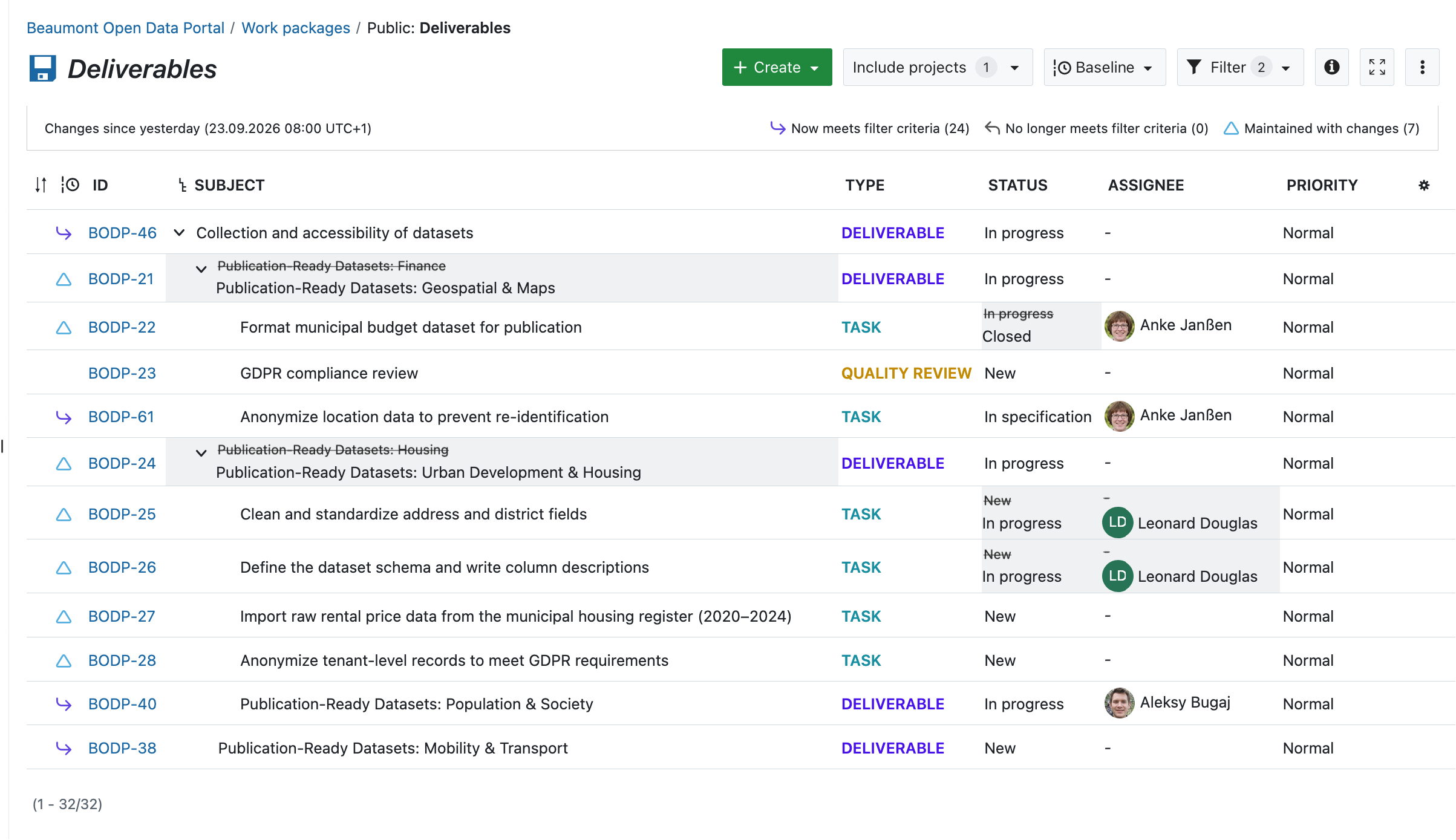Collapse the BODP-21 Geospatial & Maps children
Viewport: 1456px width, 840px height.
201,269
